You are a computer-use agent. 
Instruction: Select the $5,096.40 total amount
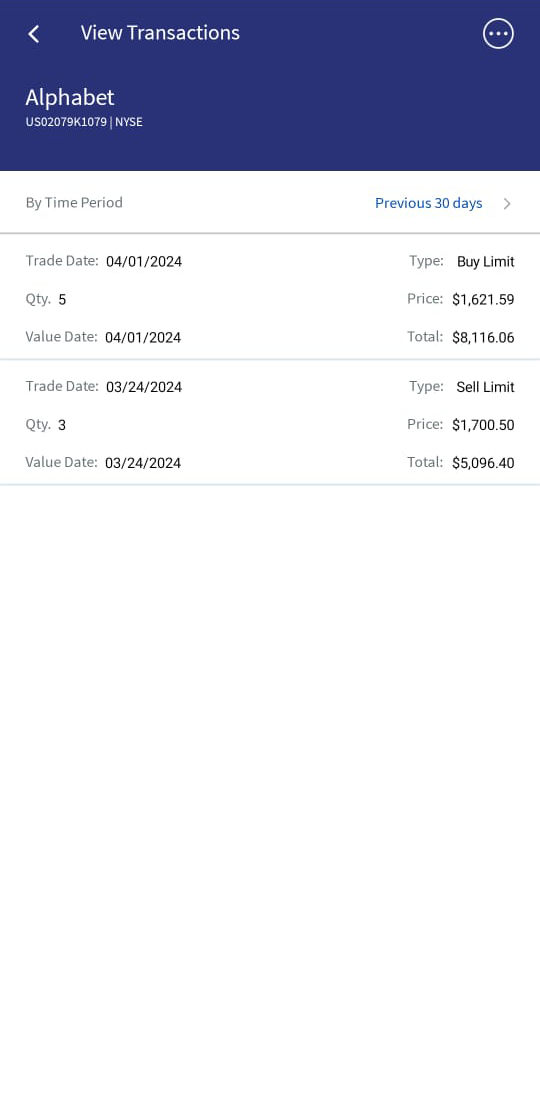483,463
